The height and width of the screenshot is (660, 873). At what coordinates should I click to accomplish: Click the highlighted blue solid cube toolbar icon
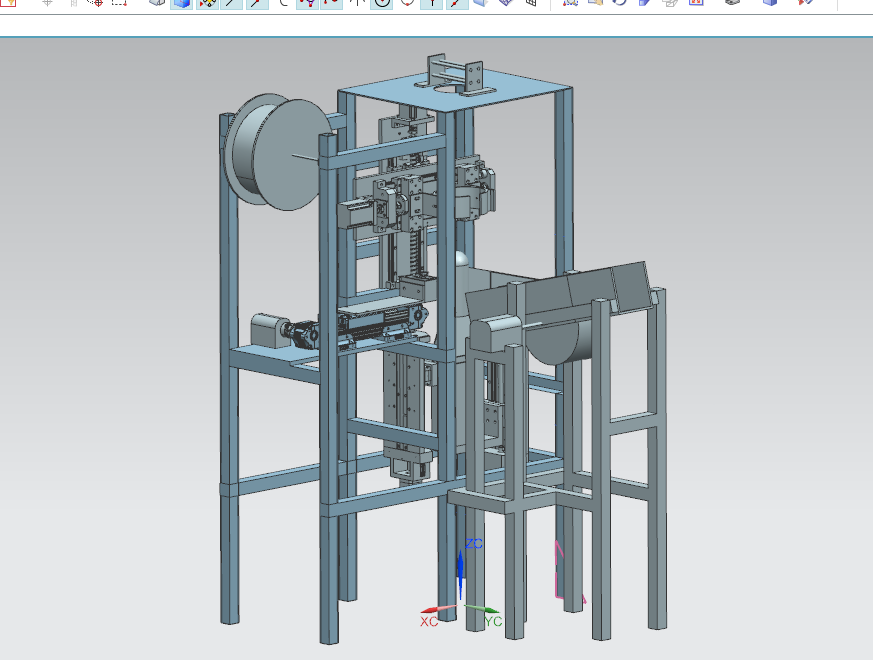[x=182, y=3]
